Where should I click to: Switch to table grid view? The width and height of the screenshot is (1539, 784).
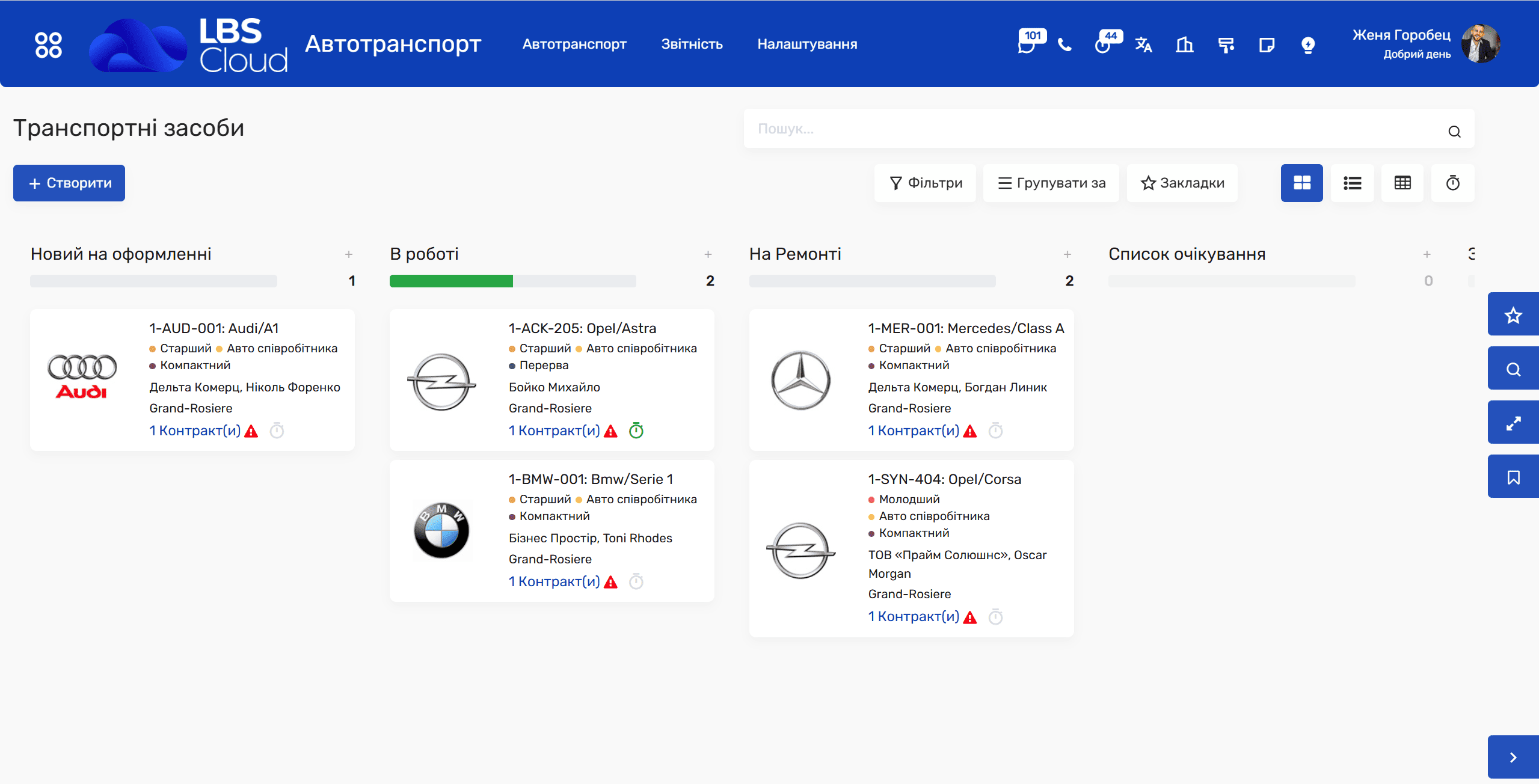click(1402, 183)
